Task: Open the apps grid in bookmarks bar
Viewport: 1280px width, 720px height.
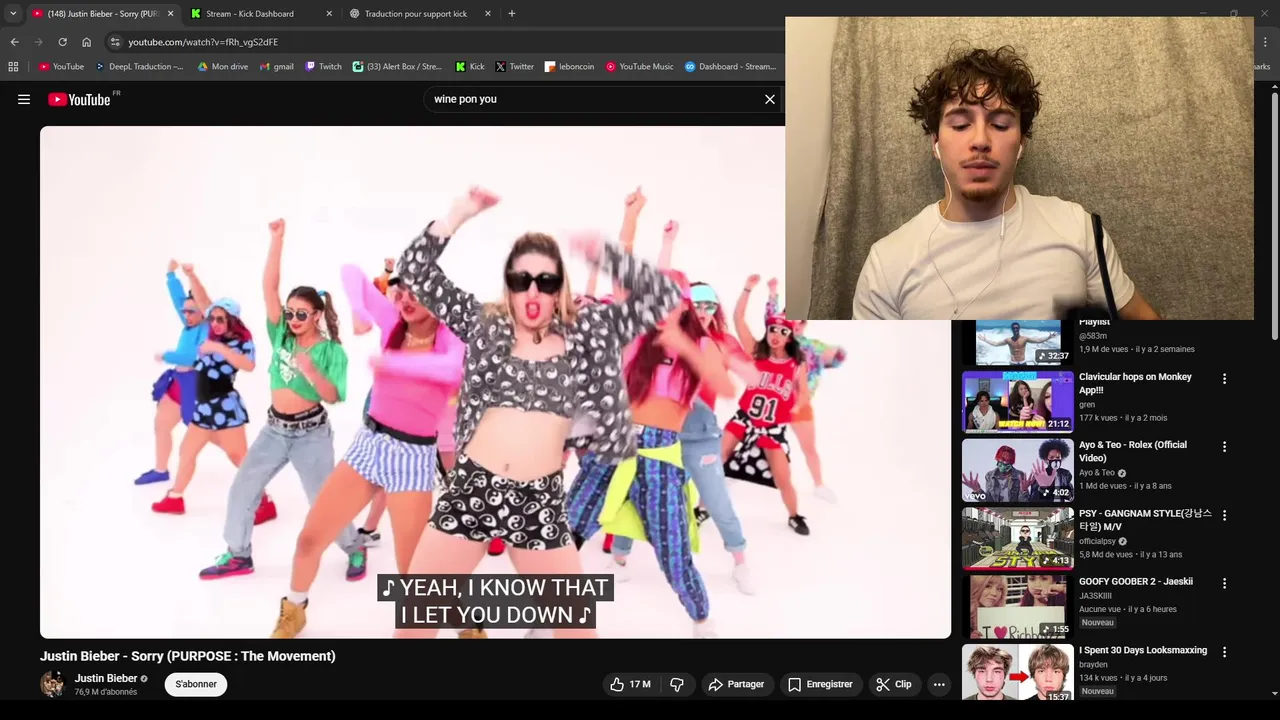Action: [13, 67]
